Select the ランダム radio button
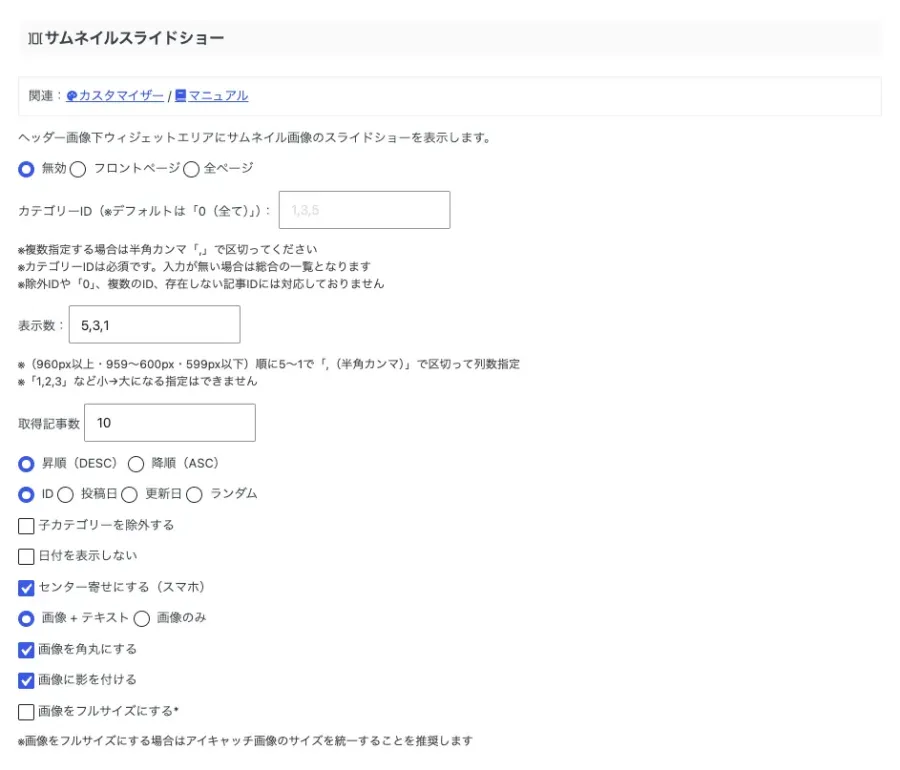Image resolution: width=900 pixels, height=770 pixels. pos(194,495)
